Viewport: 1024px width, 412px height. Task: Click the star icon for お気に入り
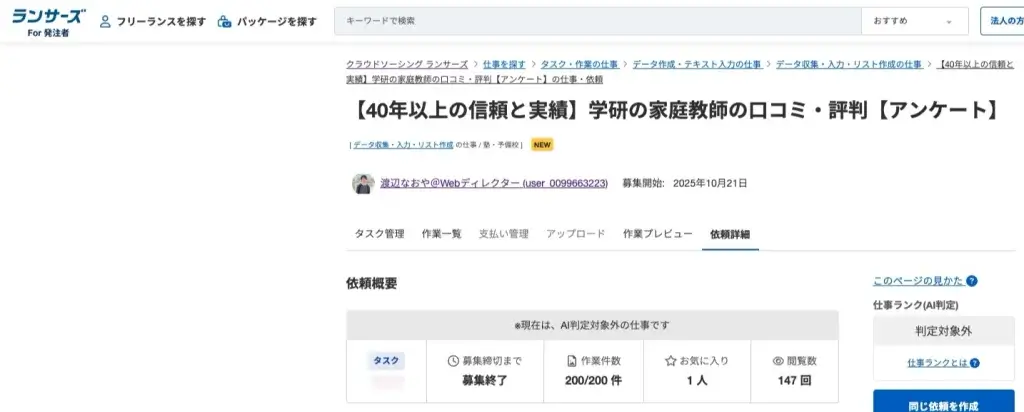[671, 360]
